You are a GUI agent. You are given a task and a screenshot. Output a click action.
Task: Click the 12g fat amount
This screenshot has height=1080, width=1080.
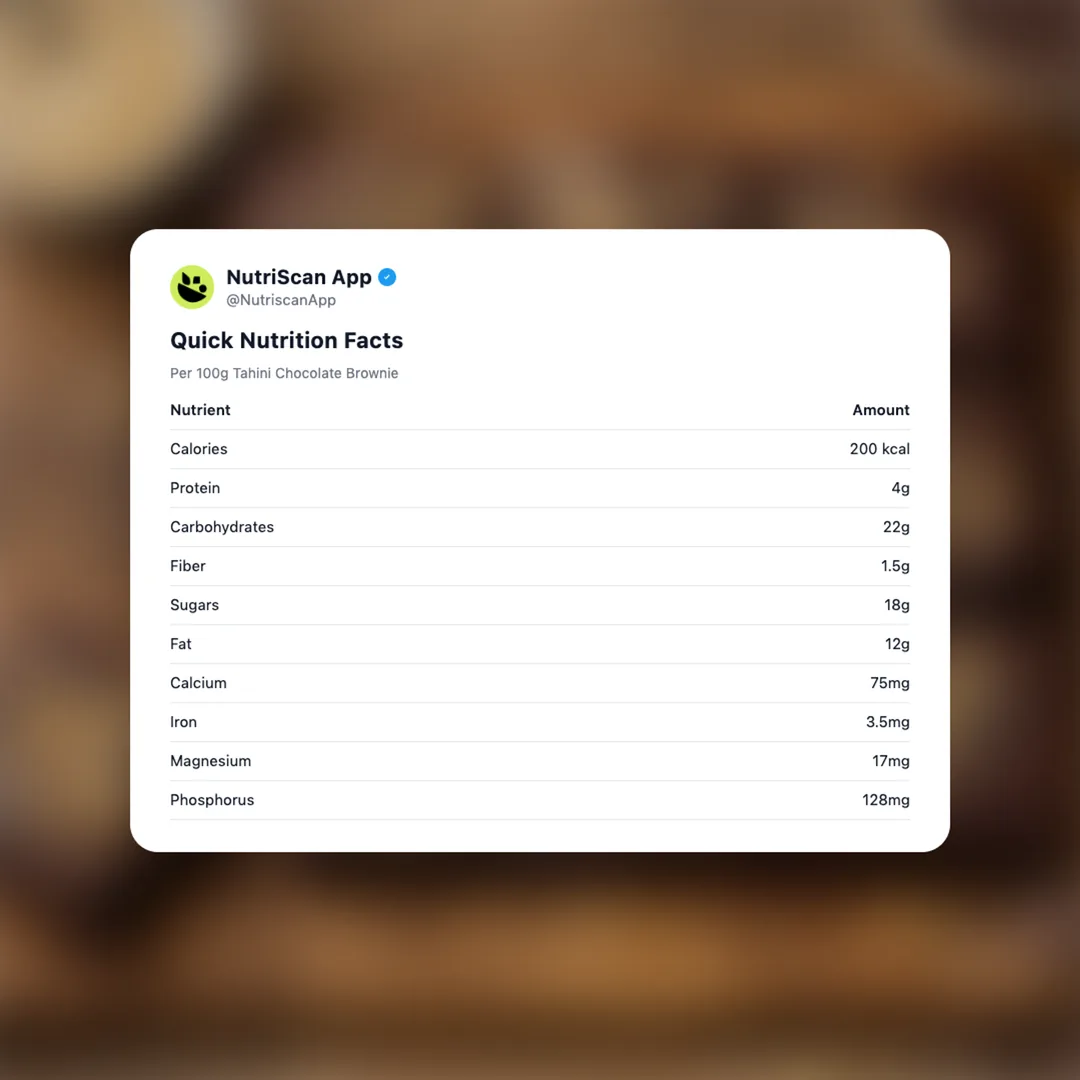pos(897,644)
